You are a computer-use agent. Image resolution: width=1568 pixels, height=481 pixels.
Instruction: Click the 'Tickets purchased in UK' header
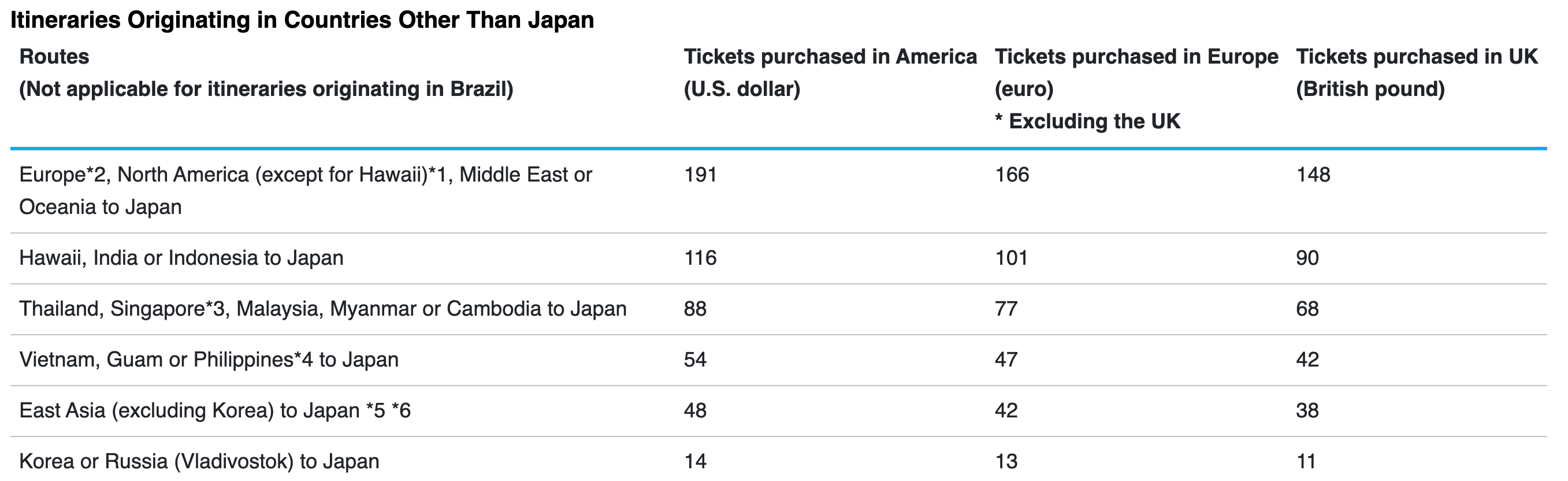1417,57
